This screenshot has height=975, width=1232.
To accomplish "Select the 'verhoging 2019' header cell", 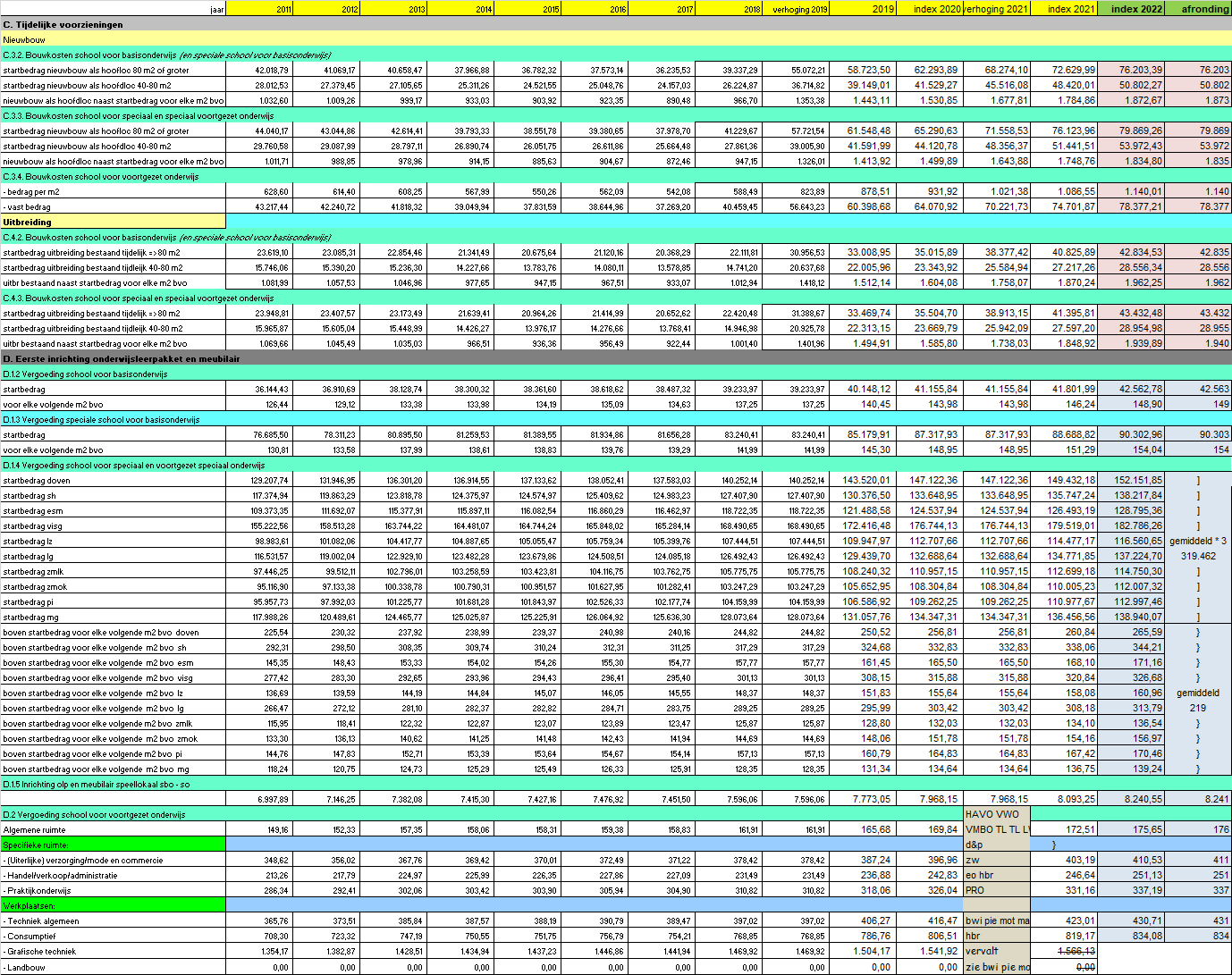I will click(x=796, y=9).
